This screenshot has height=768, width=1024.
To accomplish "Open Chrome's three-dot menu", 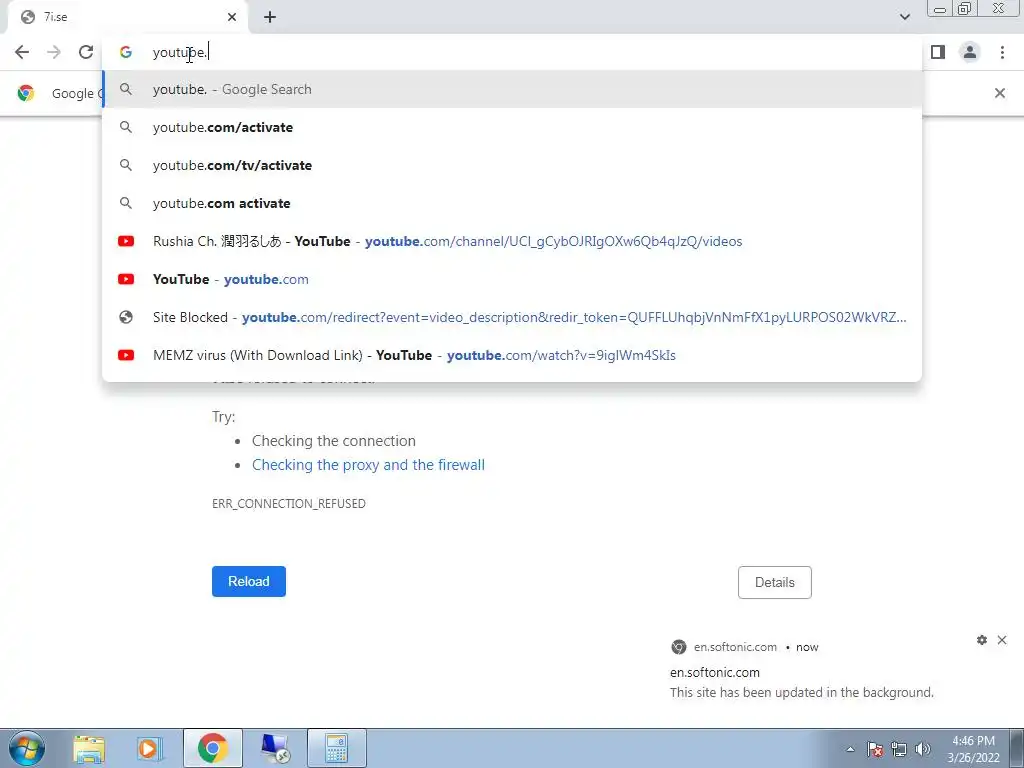I will click(x=1002, y=52).
